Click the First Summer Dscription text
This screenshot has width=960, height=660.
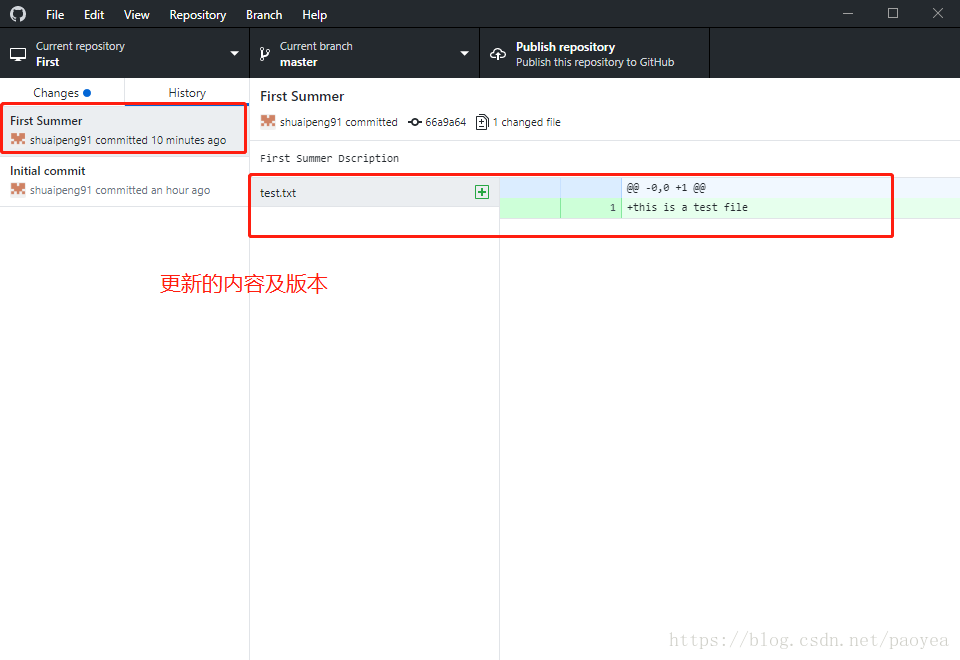tap(329, 158)
